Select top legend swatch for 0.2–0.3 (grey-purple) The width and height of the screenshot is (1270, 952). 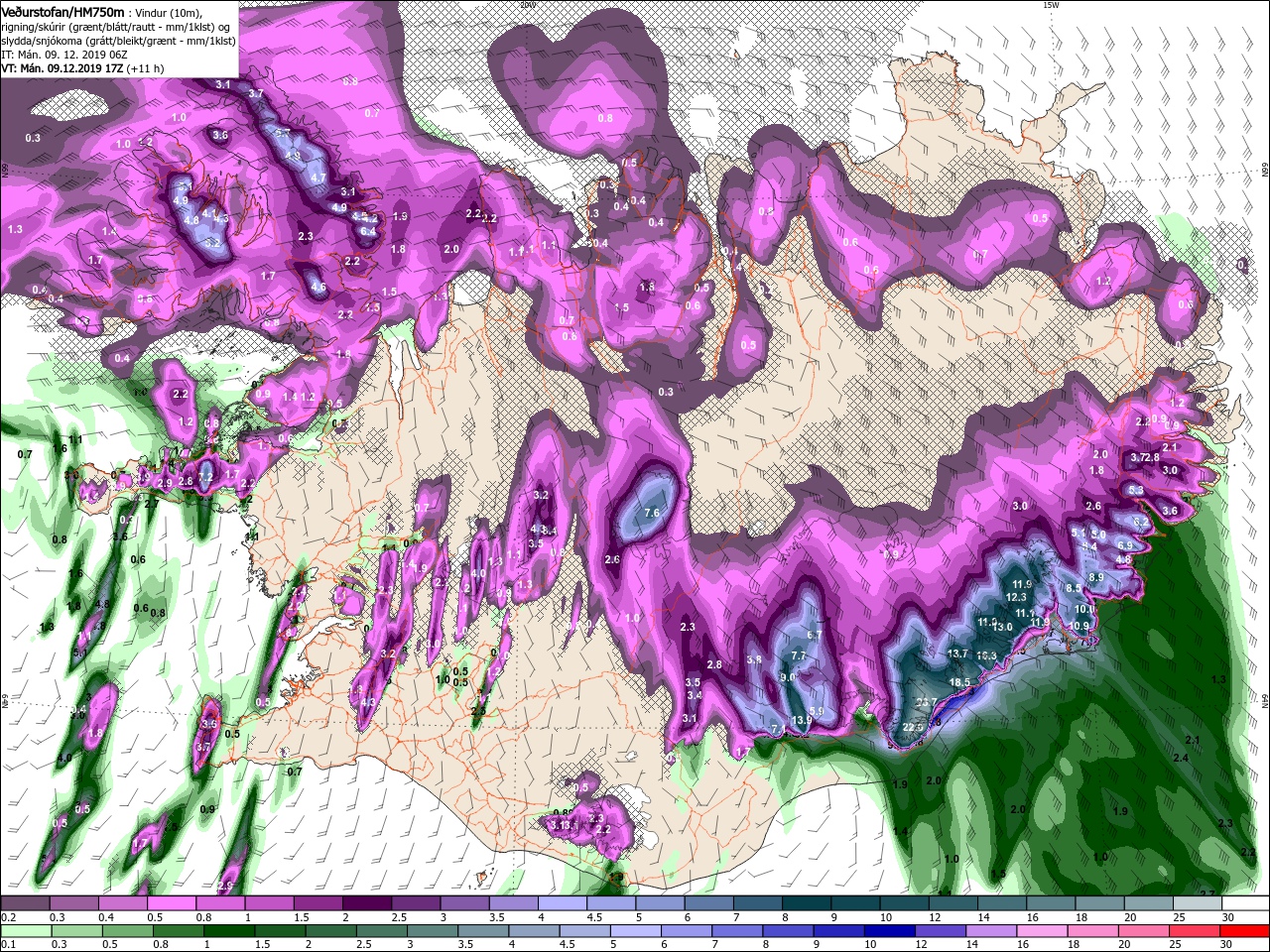tap(25, 903)
